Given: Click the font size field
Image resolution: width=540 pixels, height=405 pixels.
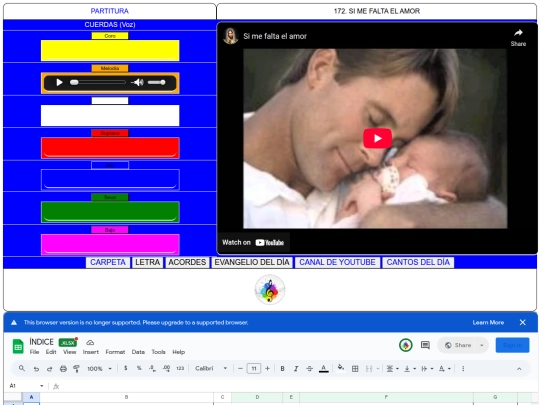Looking at the screenshot, I should (254, 368).
